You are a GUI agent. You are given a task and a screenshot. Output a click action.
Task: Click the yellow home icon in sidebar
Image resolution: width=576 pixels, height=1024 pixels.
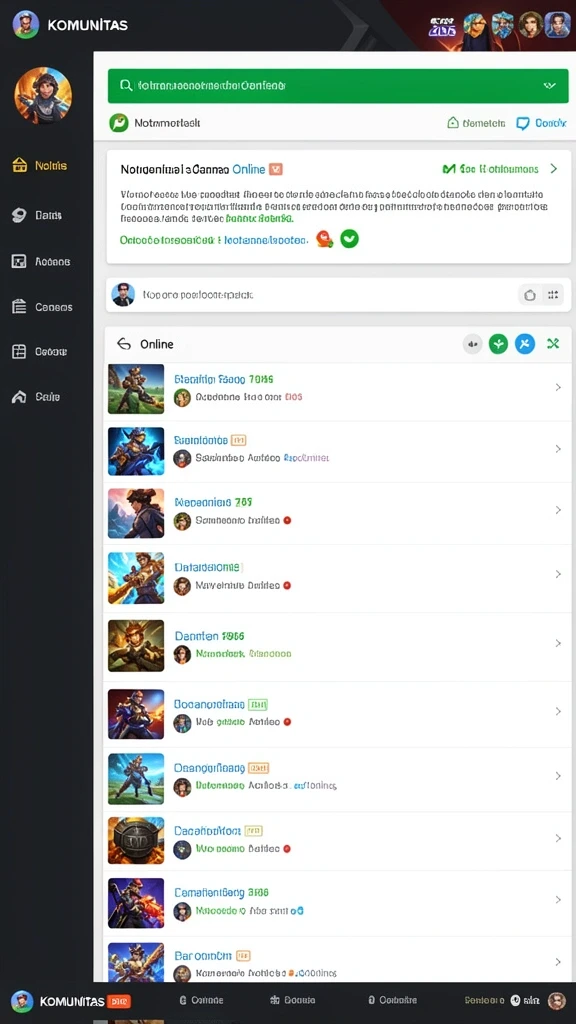(x=19, y=165)
